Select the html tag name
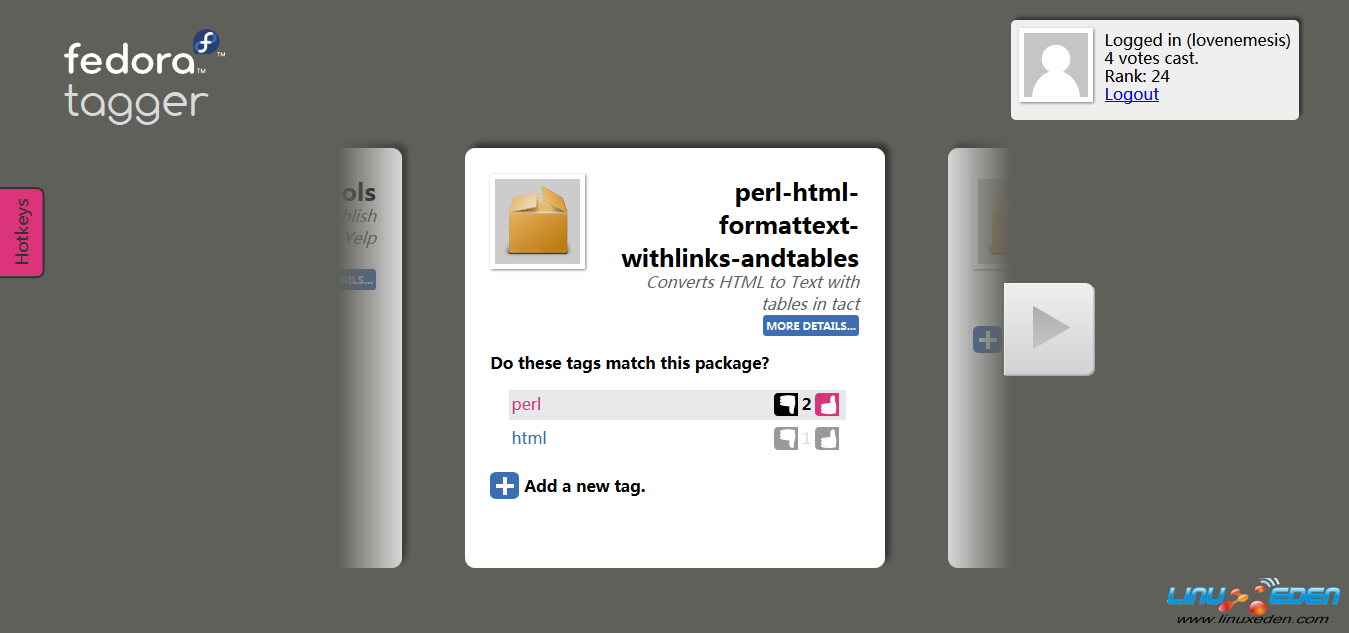This screenshot has width=1349, height=633. tap(529, 438)
